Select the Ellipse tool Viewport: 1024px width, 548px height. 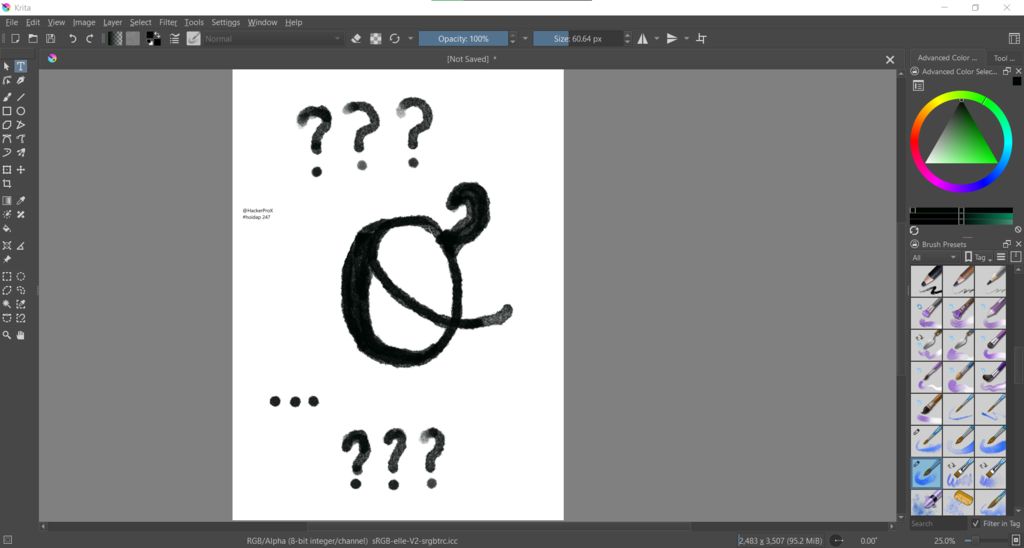21,111
